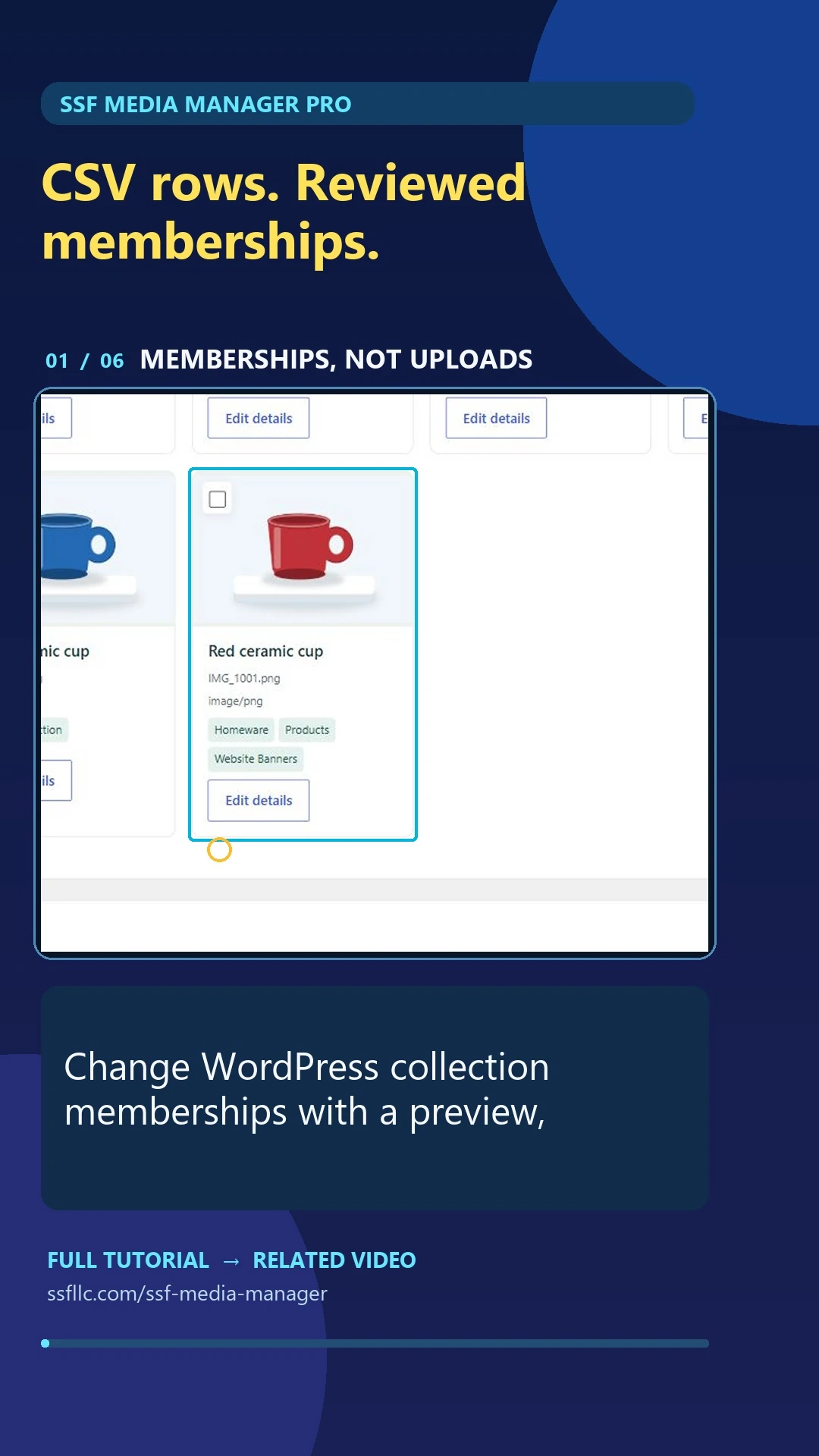Select the image/png file type text
Screen dimensions: 819x1456
point(235,701)
